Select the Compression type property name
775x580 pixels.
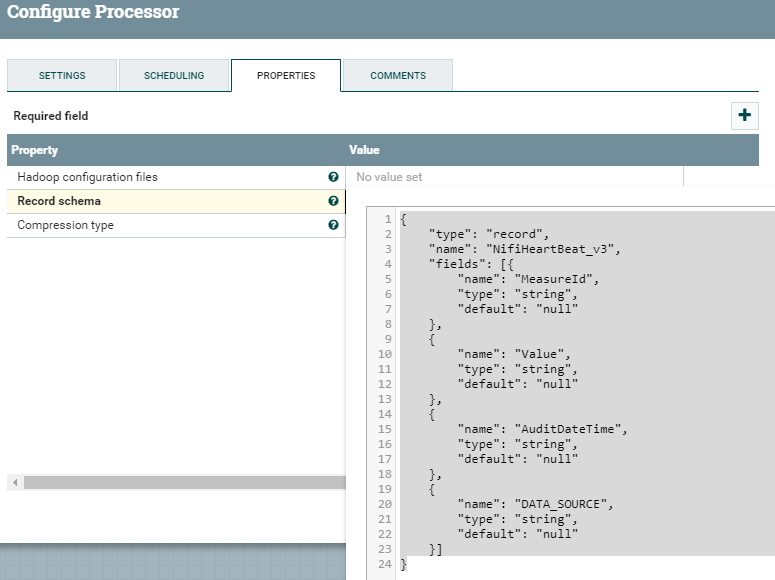(66, 225)
